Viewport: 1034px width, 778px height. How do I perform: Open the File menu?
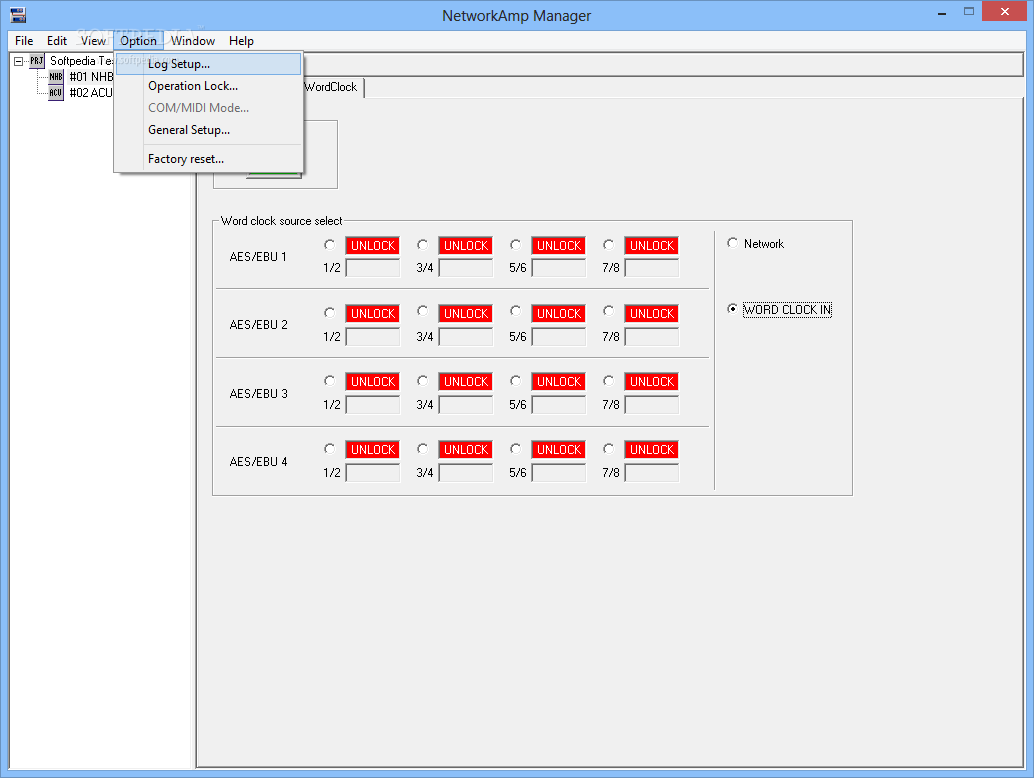[24, 41]
